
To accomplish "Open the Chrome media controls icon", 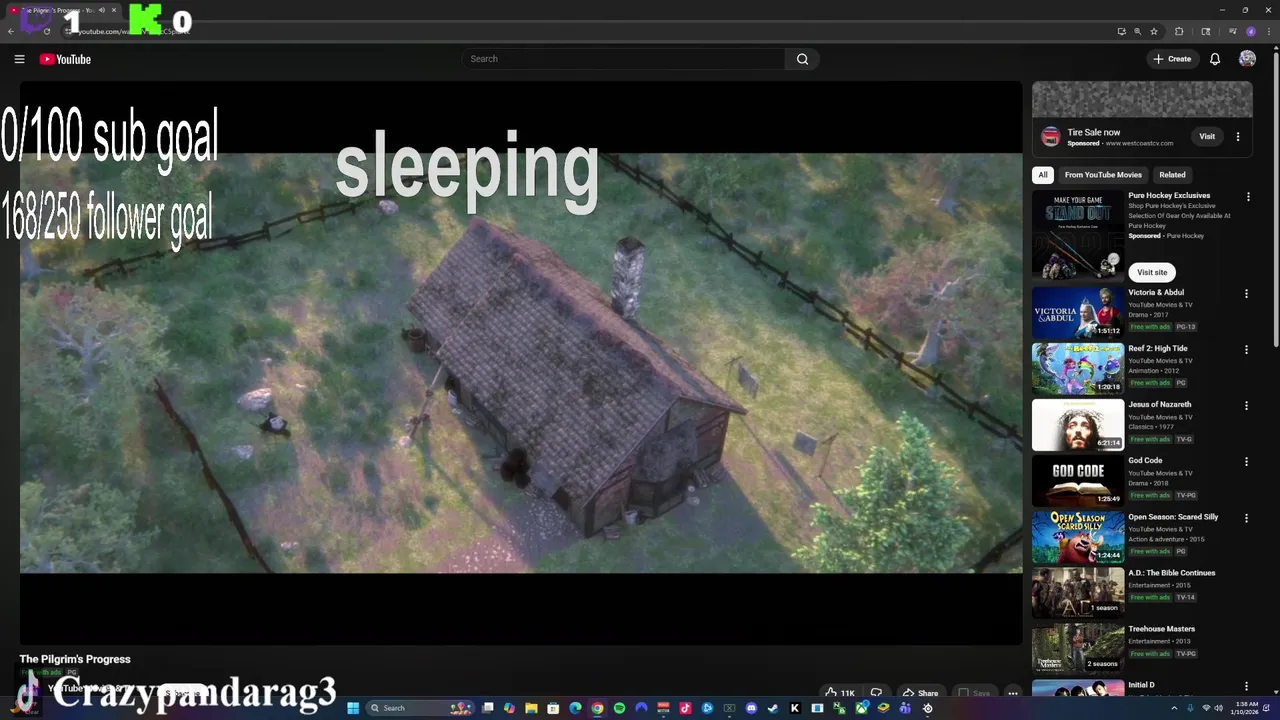I will 1232,31.
